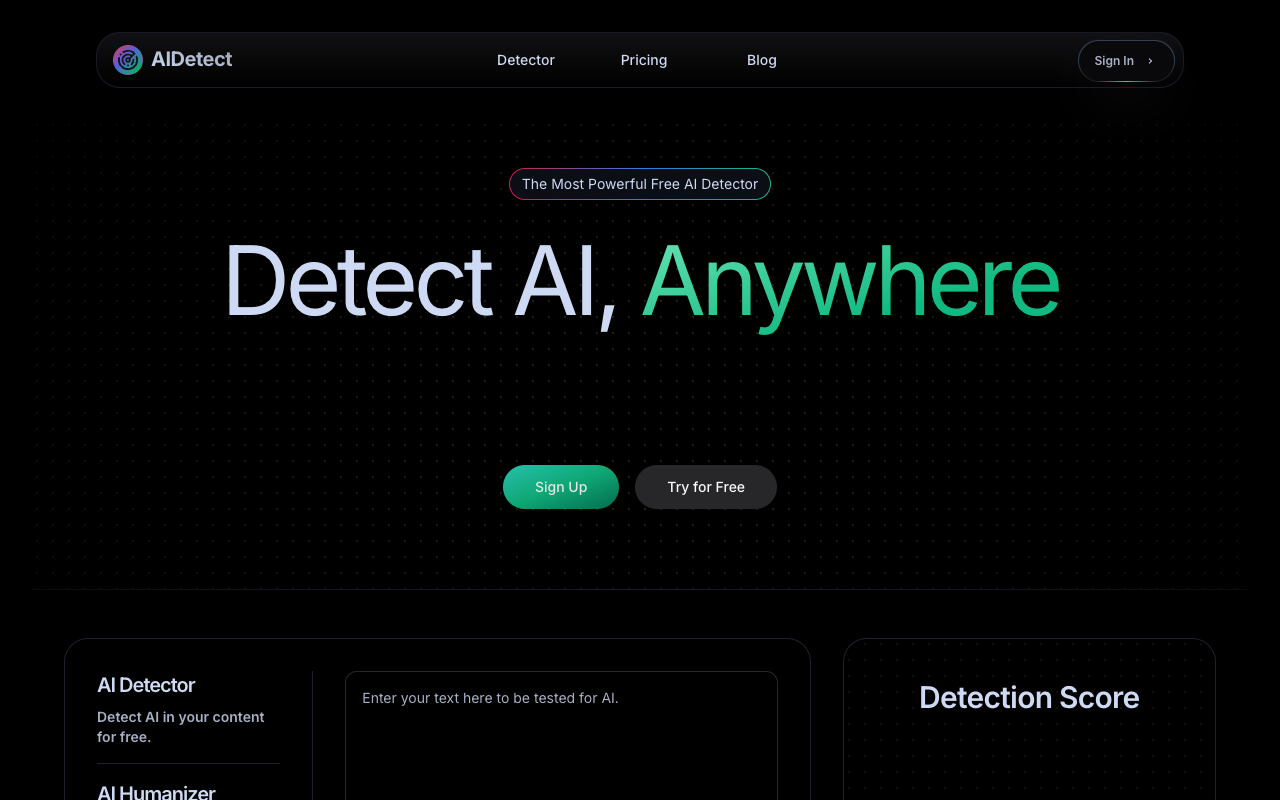
Task: Click the AIDetect radar logo icon
Action: tap(128, 60)
